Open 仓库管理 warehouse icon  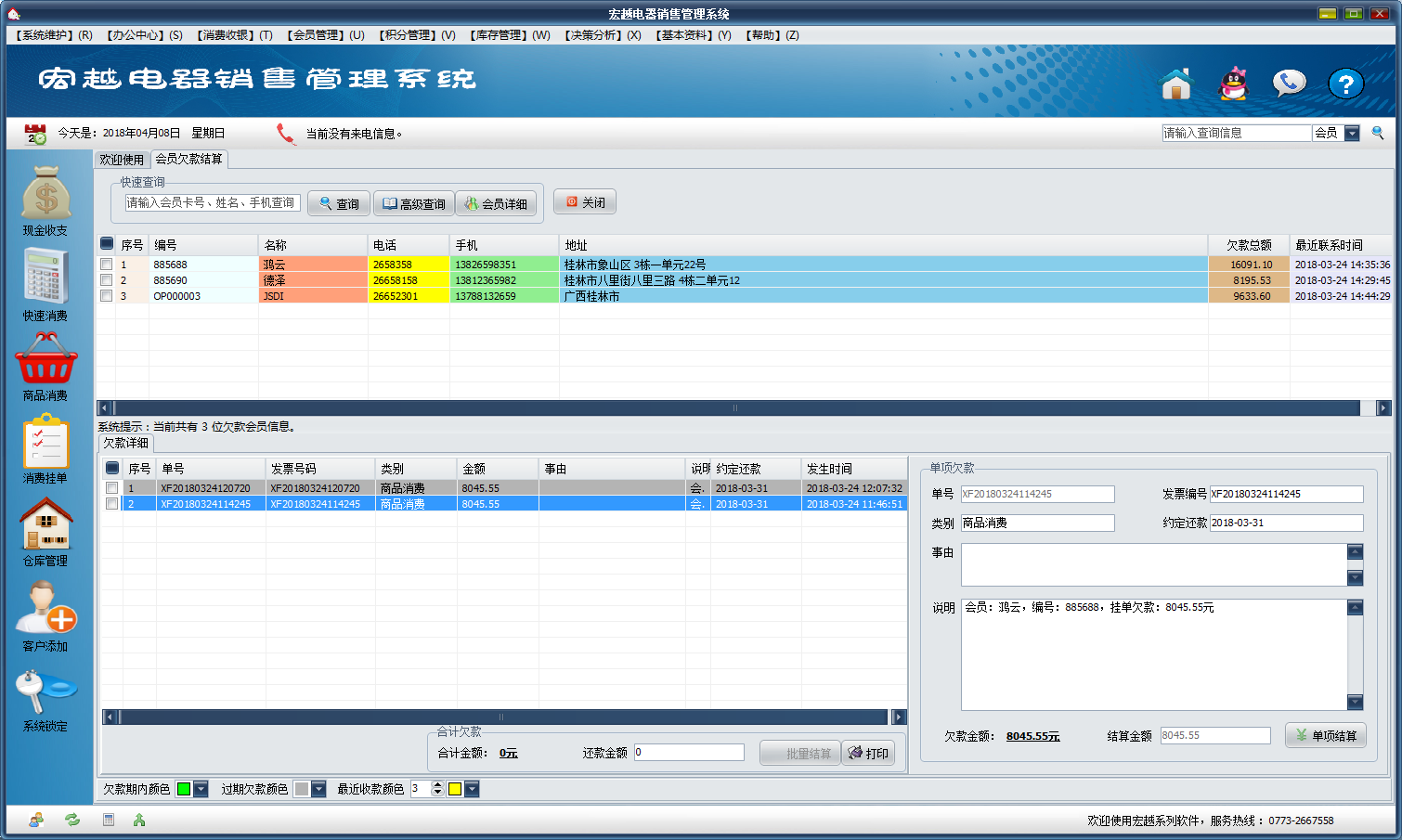(45, 524)
